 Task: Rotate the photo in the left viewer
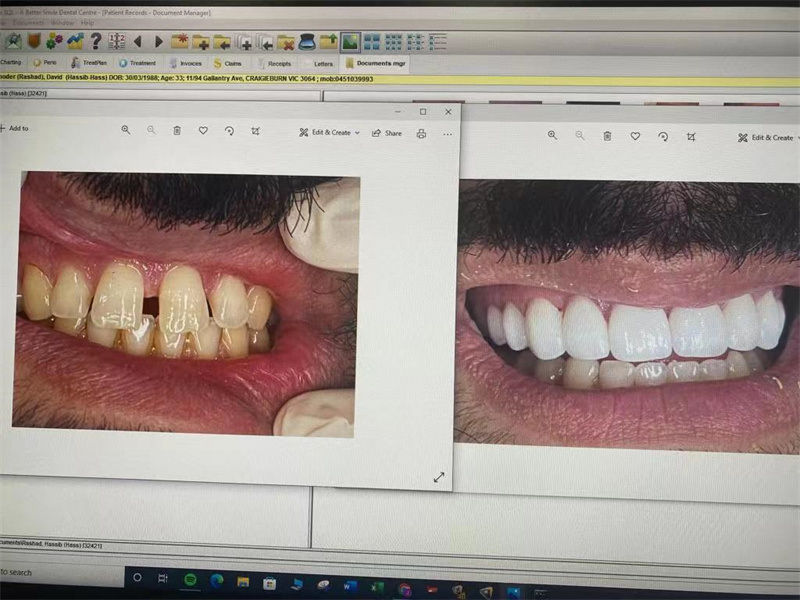pyautogui.click(x=229, y=130)
